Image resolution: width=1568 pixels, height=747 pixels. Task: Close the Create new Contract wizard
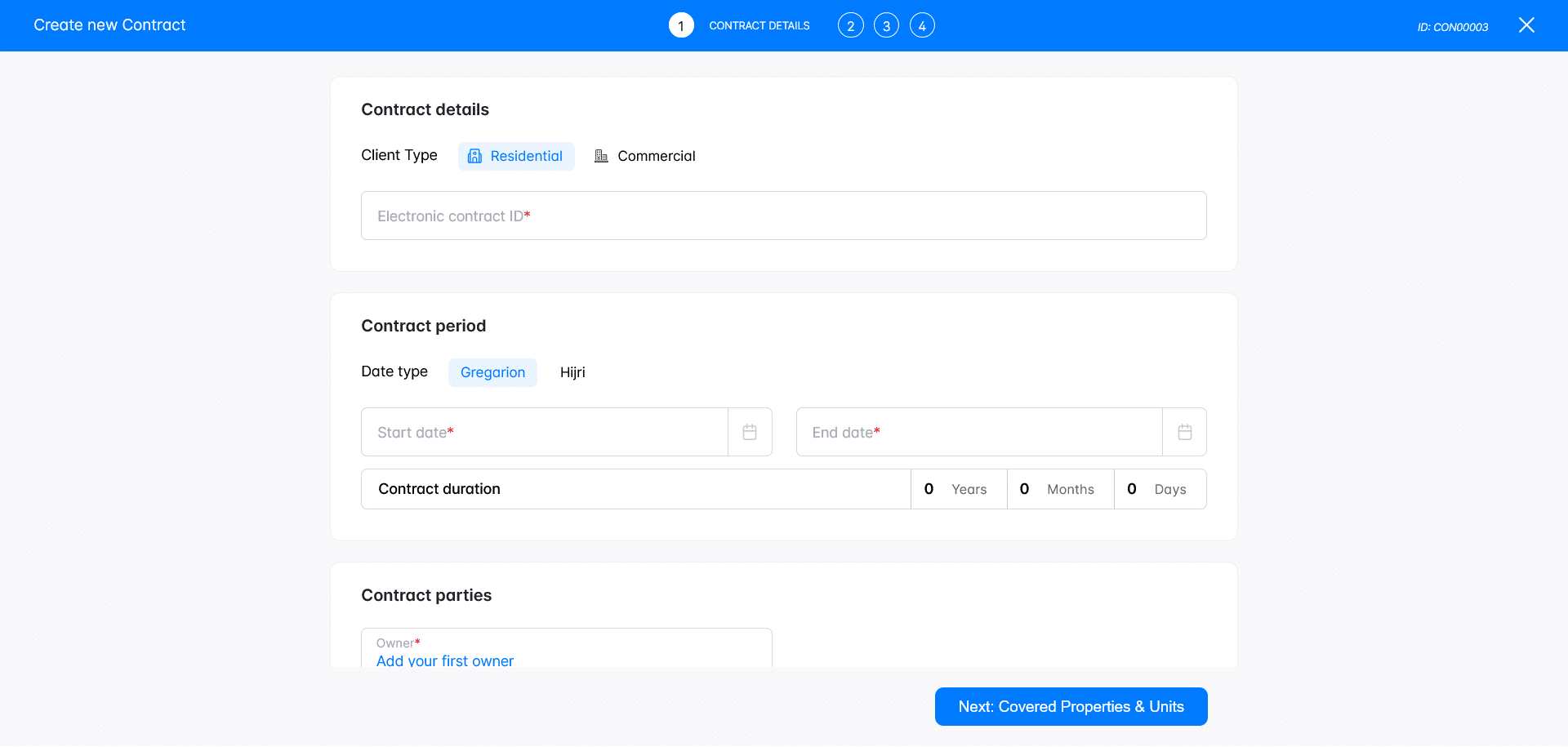1526,25
